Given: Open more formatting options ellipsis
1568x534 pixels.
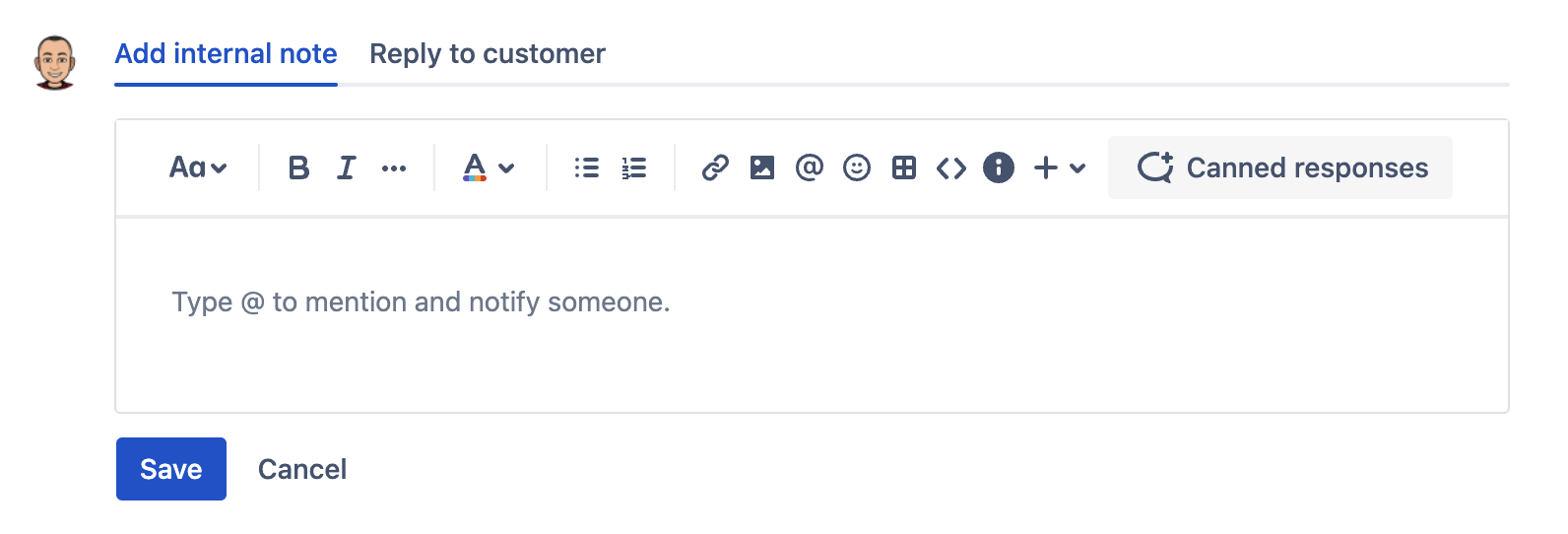Looking at the screenshot, I should tap(394, 168).
